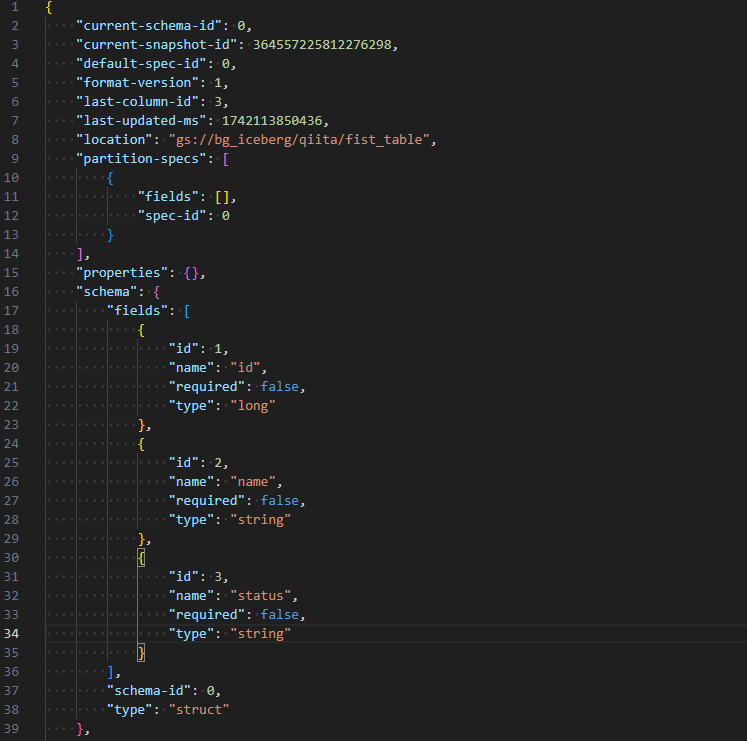Select the timestamp value 1742113850436
The height and width of the screenshot is (741, 747).
pos(272,121)
